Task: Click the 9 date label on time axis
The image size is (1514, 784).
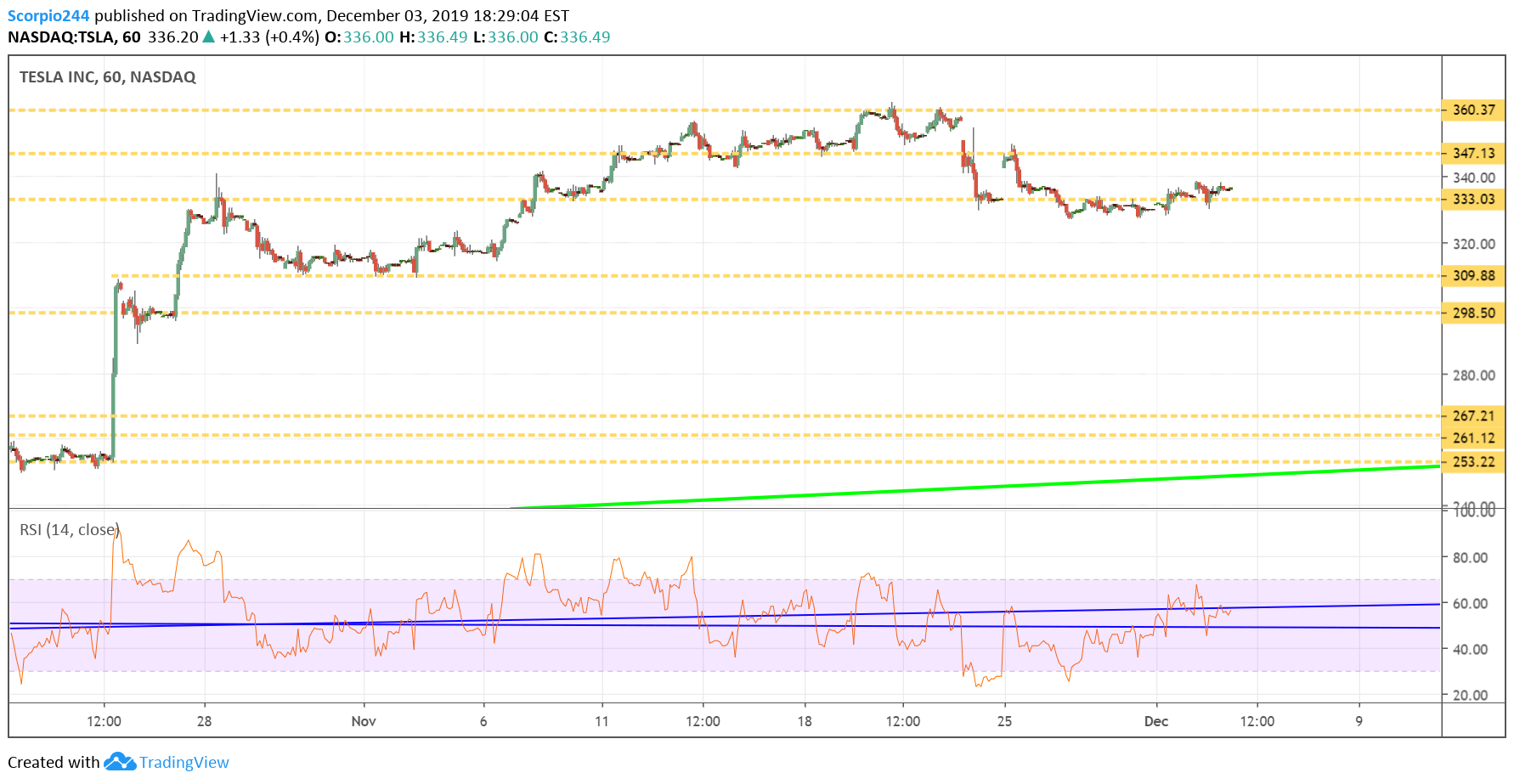Action: pyautogui.click(x=1359, y=721)
